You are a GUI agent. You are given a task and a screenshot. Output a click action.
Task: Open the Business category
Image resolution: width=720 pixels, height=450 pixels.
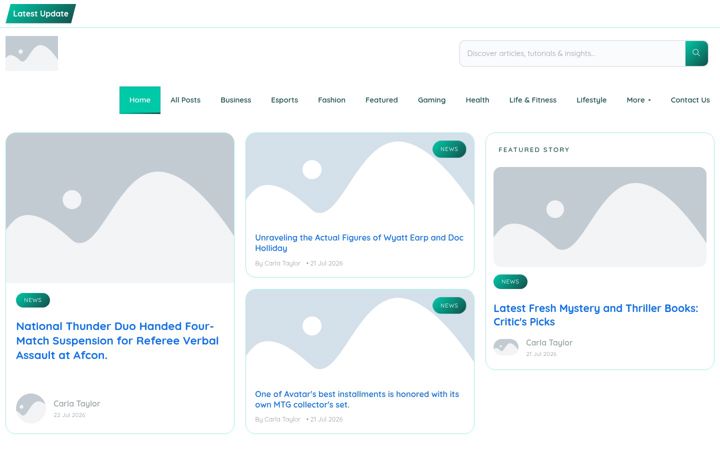(236, 100)
